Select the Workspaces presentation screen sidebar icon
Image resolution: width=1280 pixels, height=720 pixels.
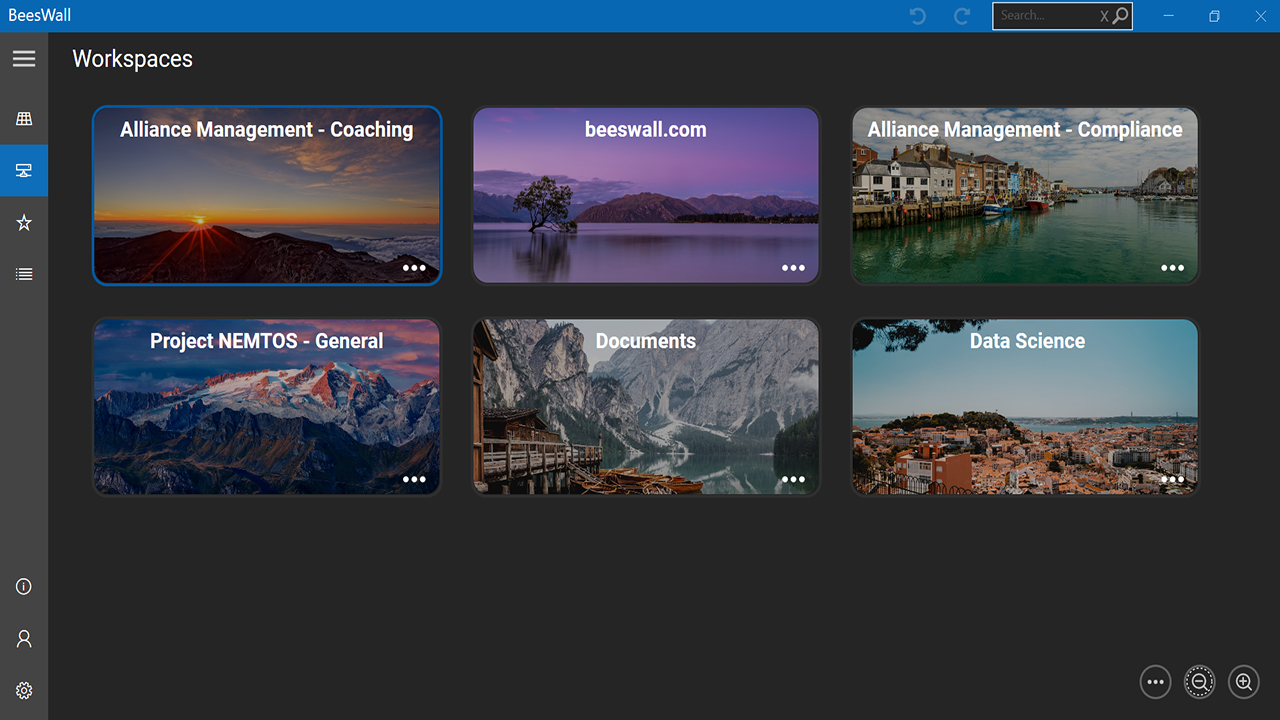pyautogui.click(x=24, y=171)
